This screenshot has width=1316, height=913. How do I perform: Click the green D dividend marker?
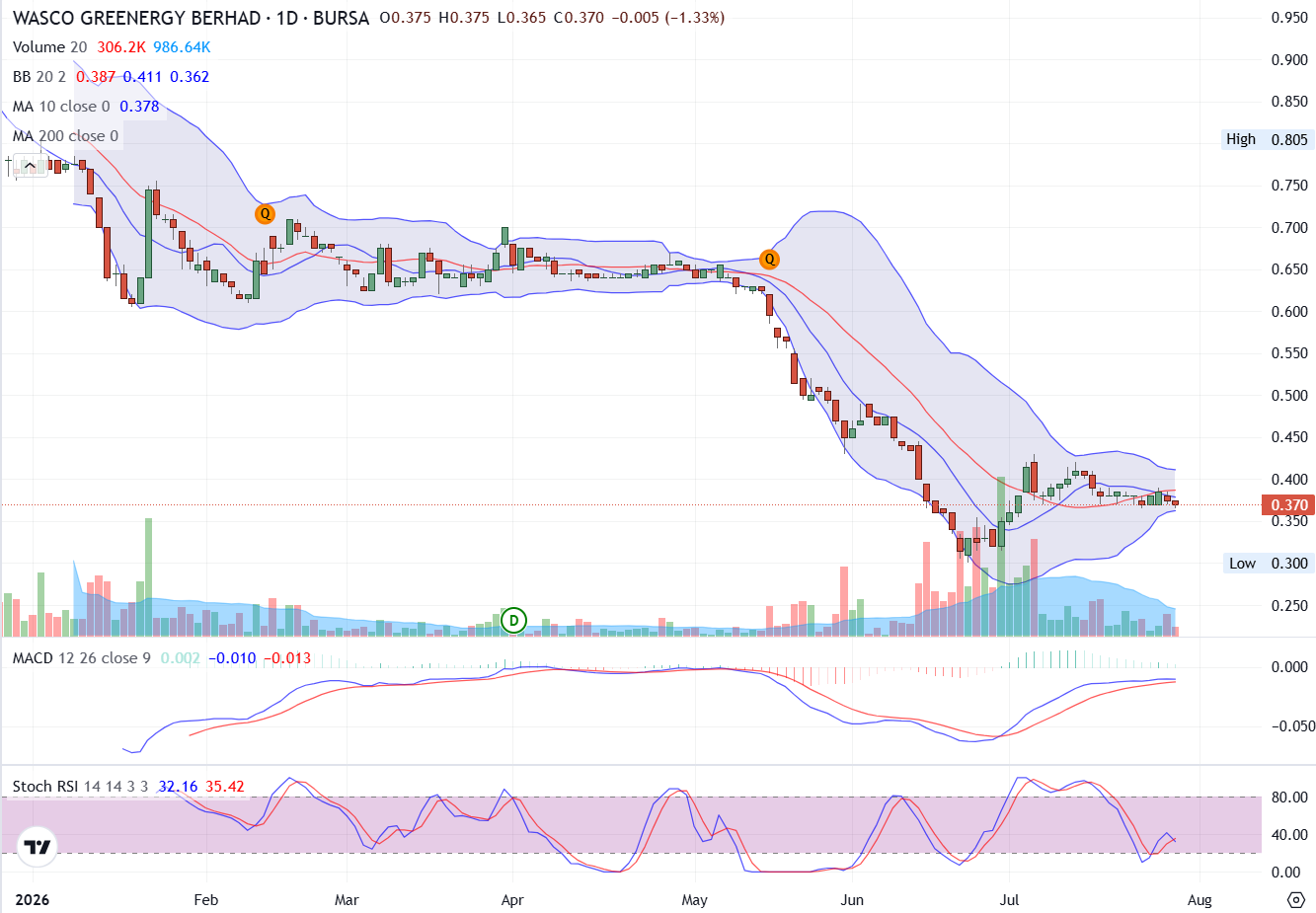coord(513,620)
